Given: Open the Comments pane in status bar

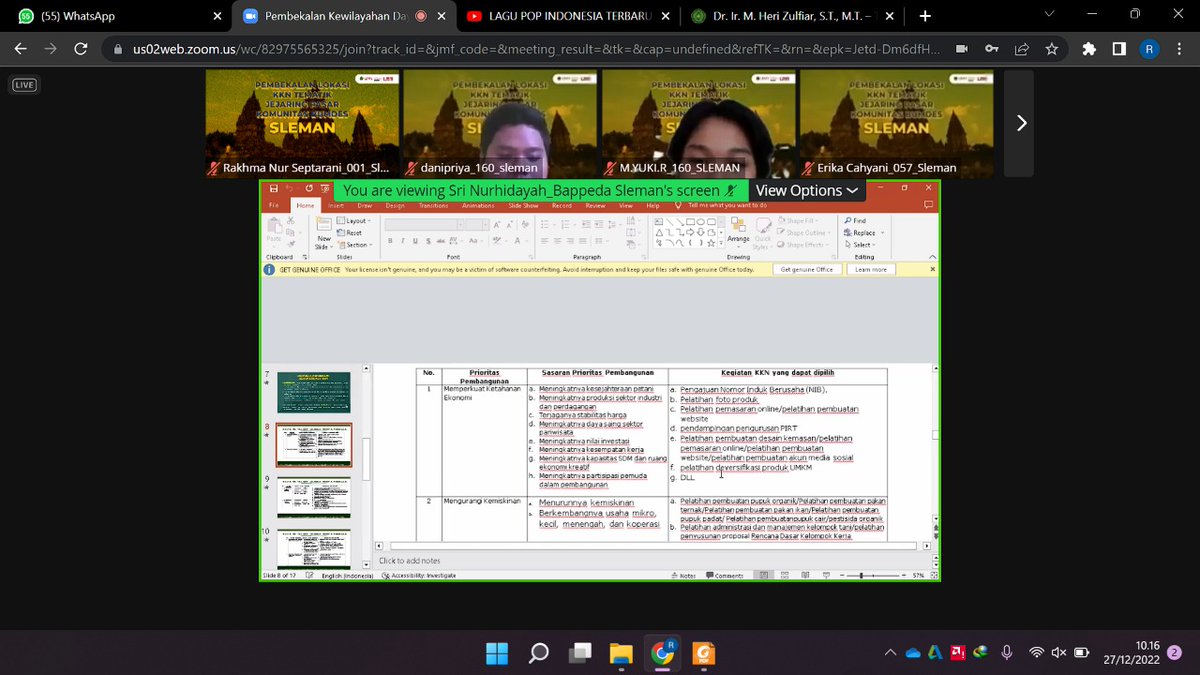Looking at the screenshot, I should [x=724, y=576].
